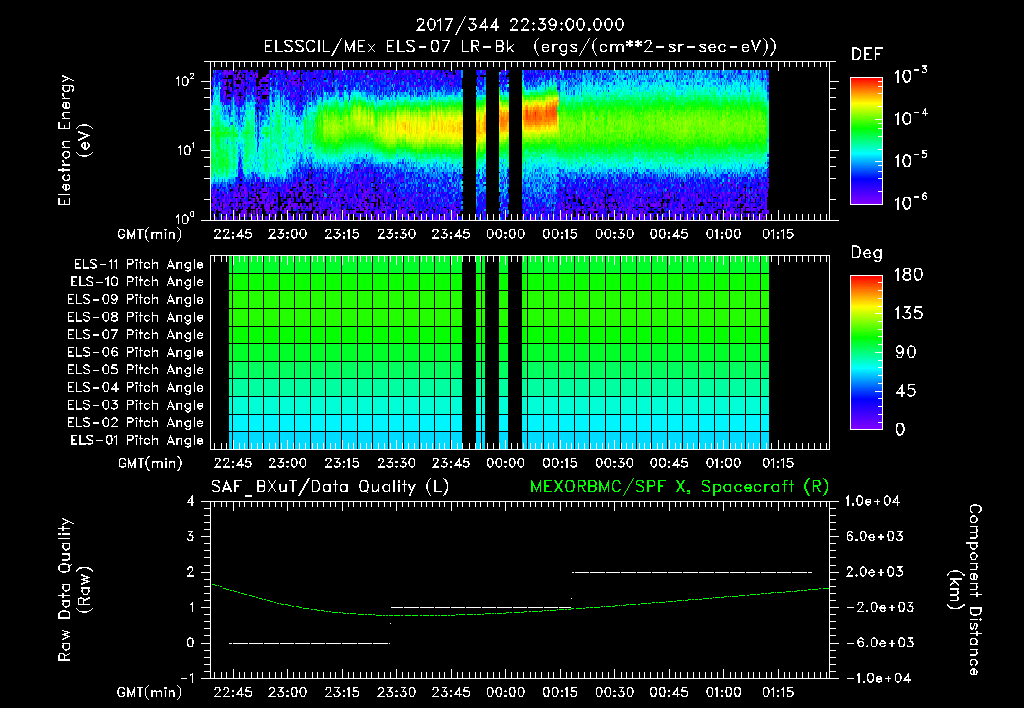Select the ELS-06 Pitch Angle row label

(136, 352)
